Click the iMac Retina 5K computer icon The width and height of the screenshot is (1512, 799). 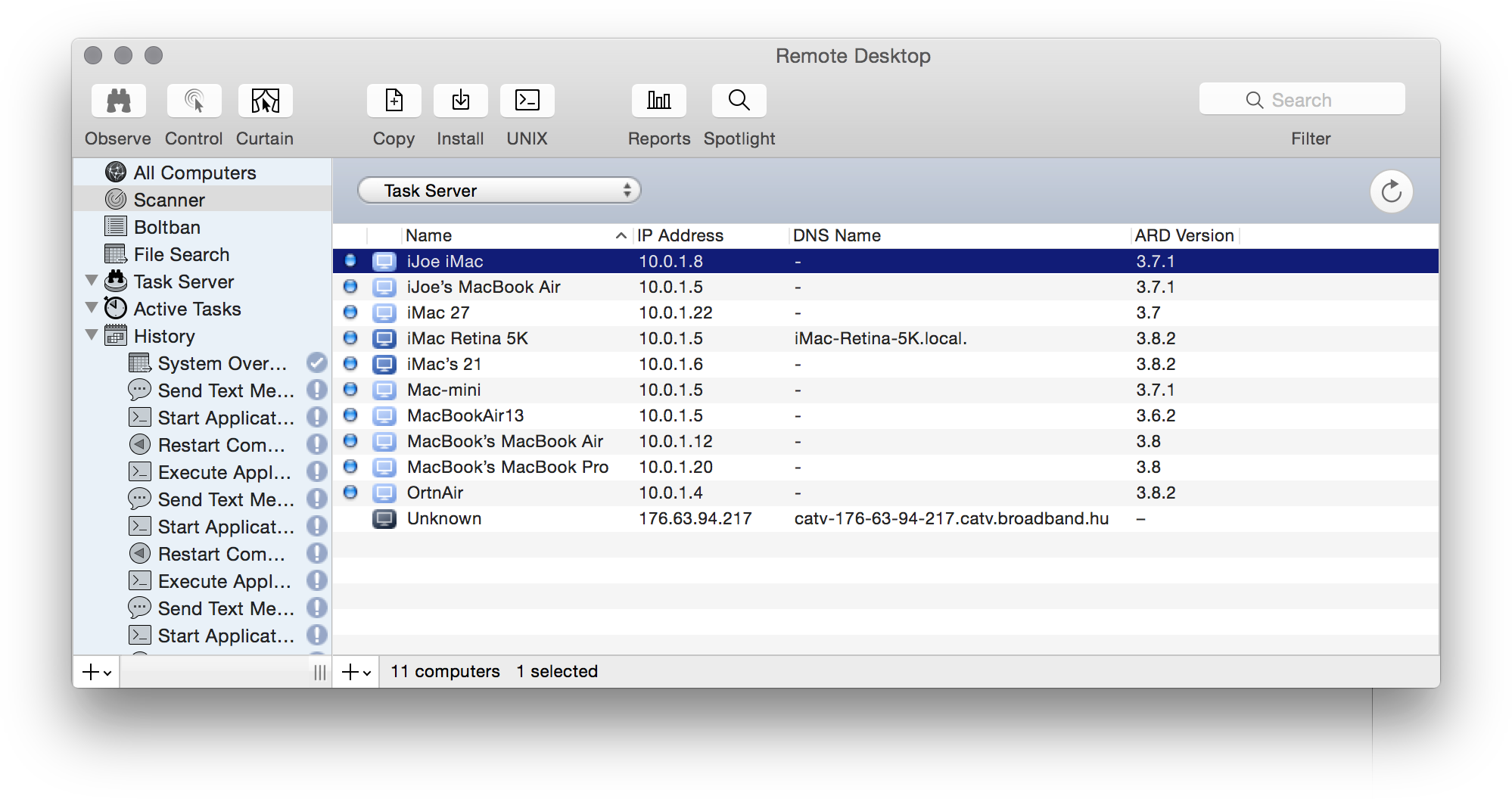(x=384, y=339)
